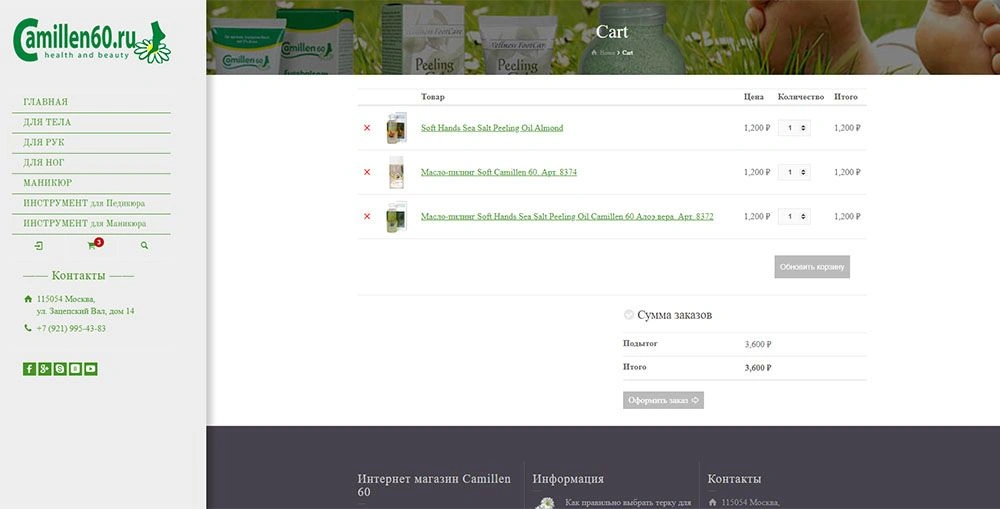1000x509 pixels.
Task: Open quantity dropdown for Арт. 8372 item
Action: 794,216
